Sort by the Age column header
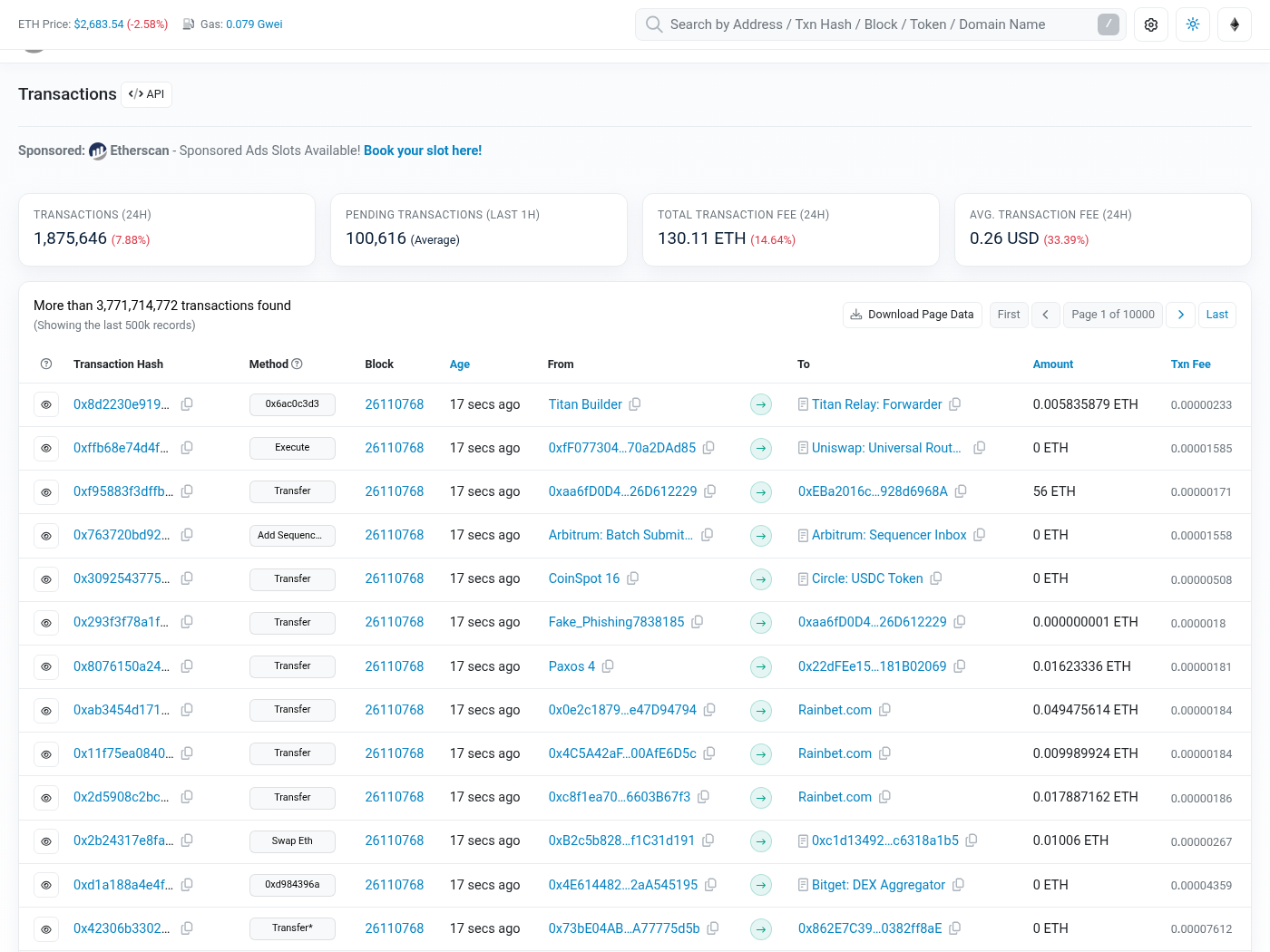The width and height of the screenshot is (1270, 952). coord(460,364)
